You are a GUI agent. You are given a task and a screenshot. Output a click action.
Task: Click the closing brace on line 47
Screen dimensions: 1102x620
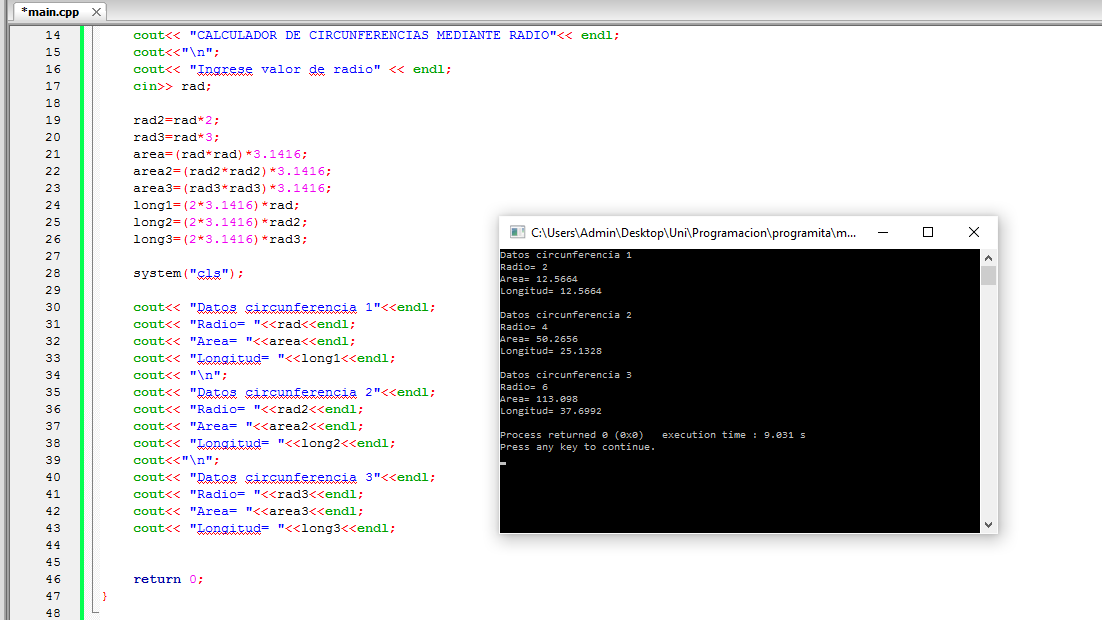click(103, 596)
